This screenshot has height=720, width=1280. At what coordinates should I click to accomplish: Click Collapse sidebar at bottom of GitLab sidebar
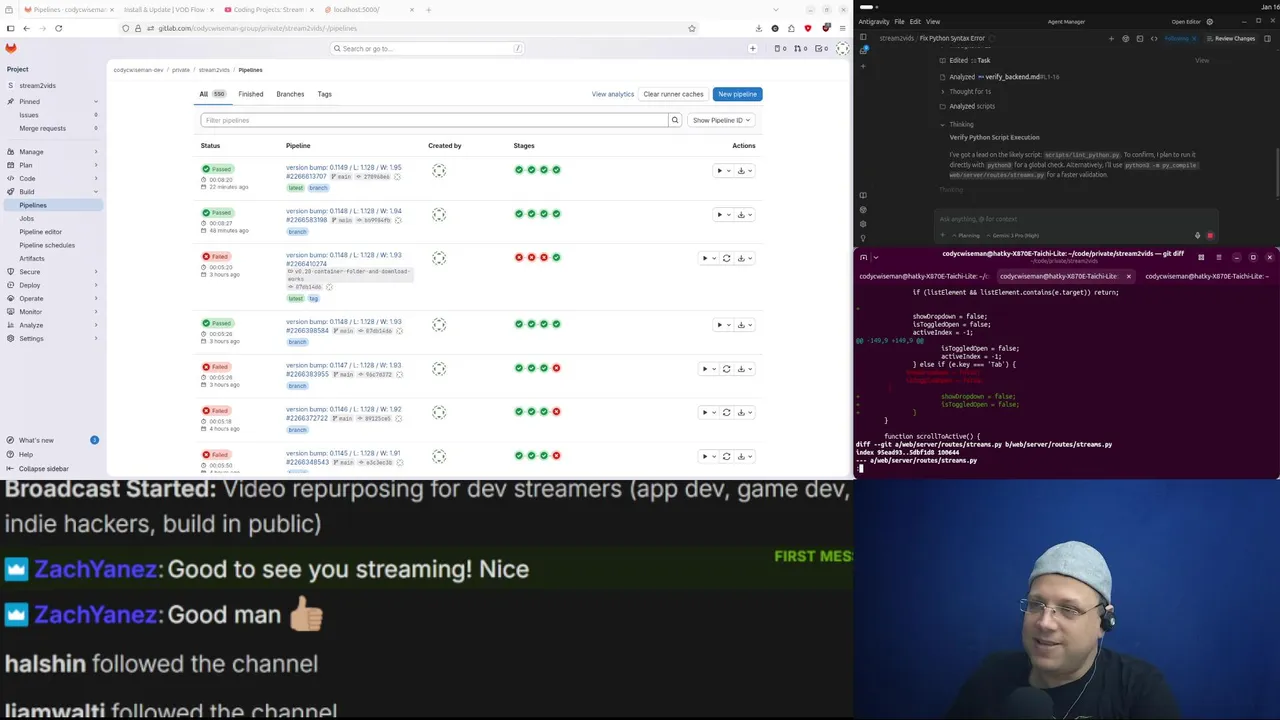click(x=38, y=469)
